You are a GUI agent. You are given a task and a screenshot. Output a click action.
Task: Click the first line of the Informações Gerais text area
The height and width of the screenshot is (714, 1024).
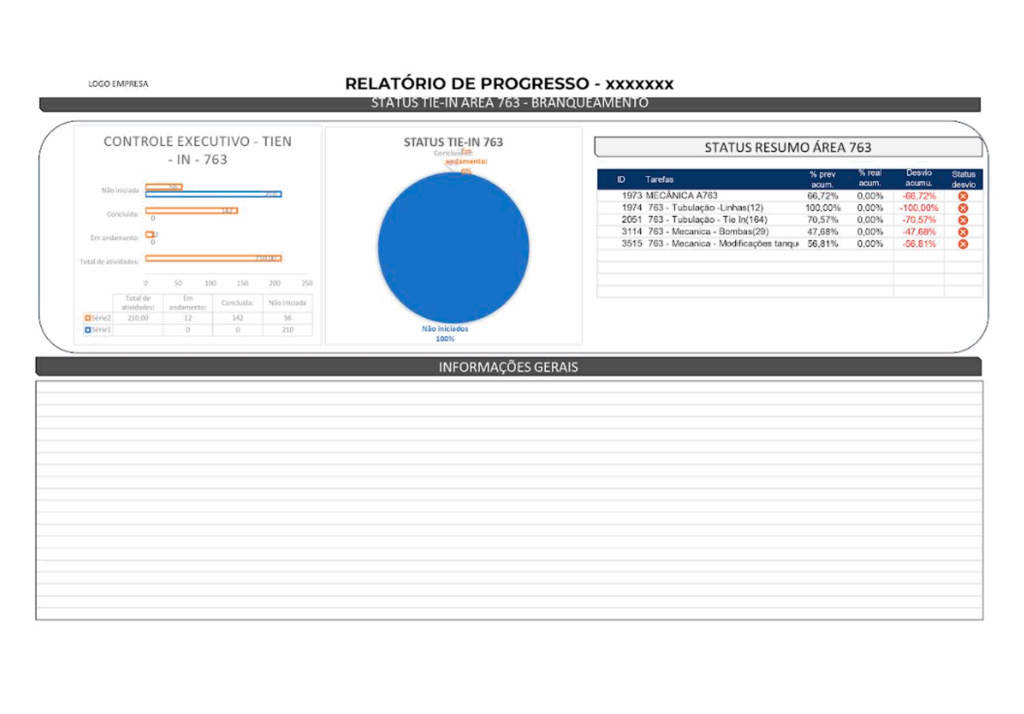click(508, 386)
